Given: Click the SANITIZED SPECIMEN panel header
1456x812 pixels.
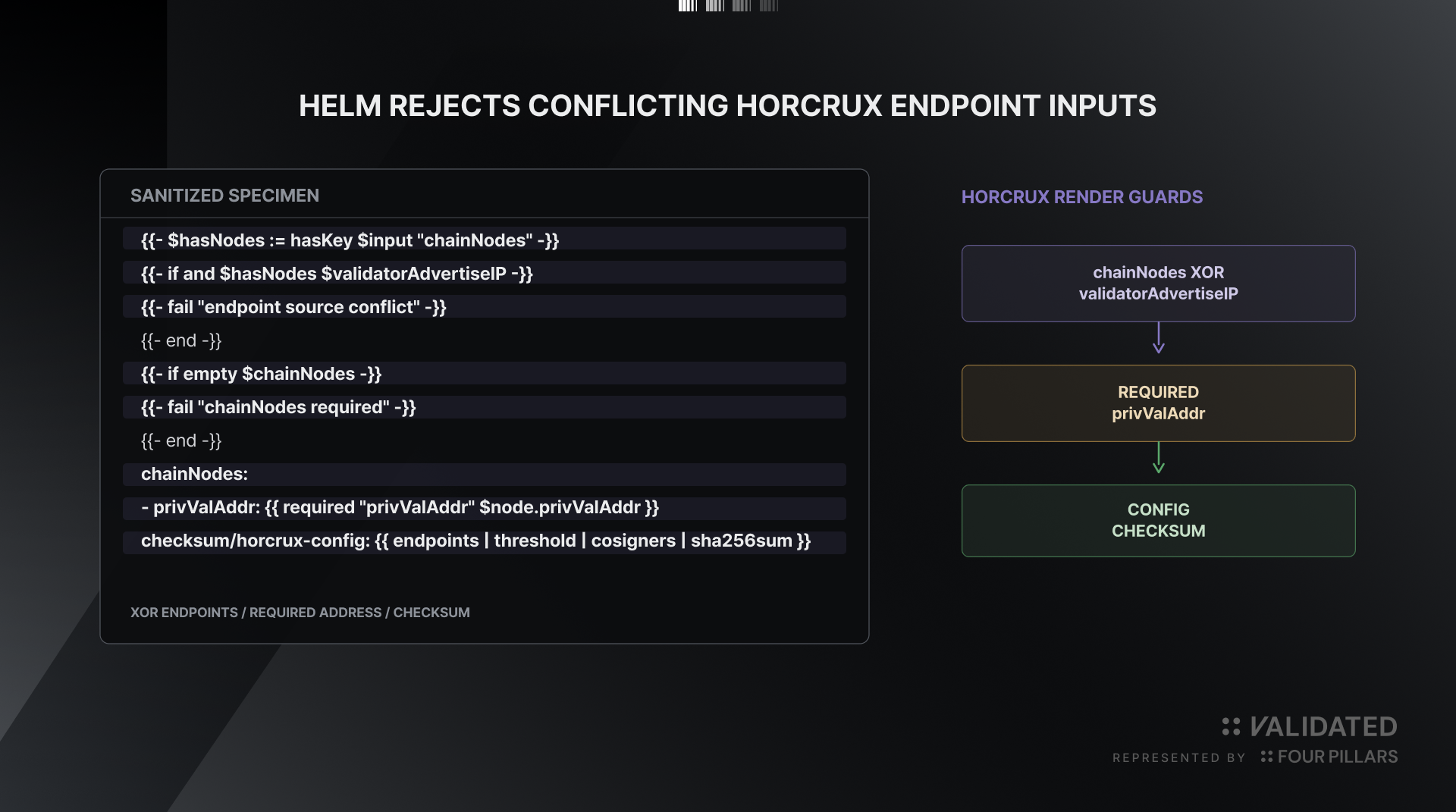Looking at the screenshot, I should tap(224, 196).
